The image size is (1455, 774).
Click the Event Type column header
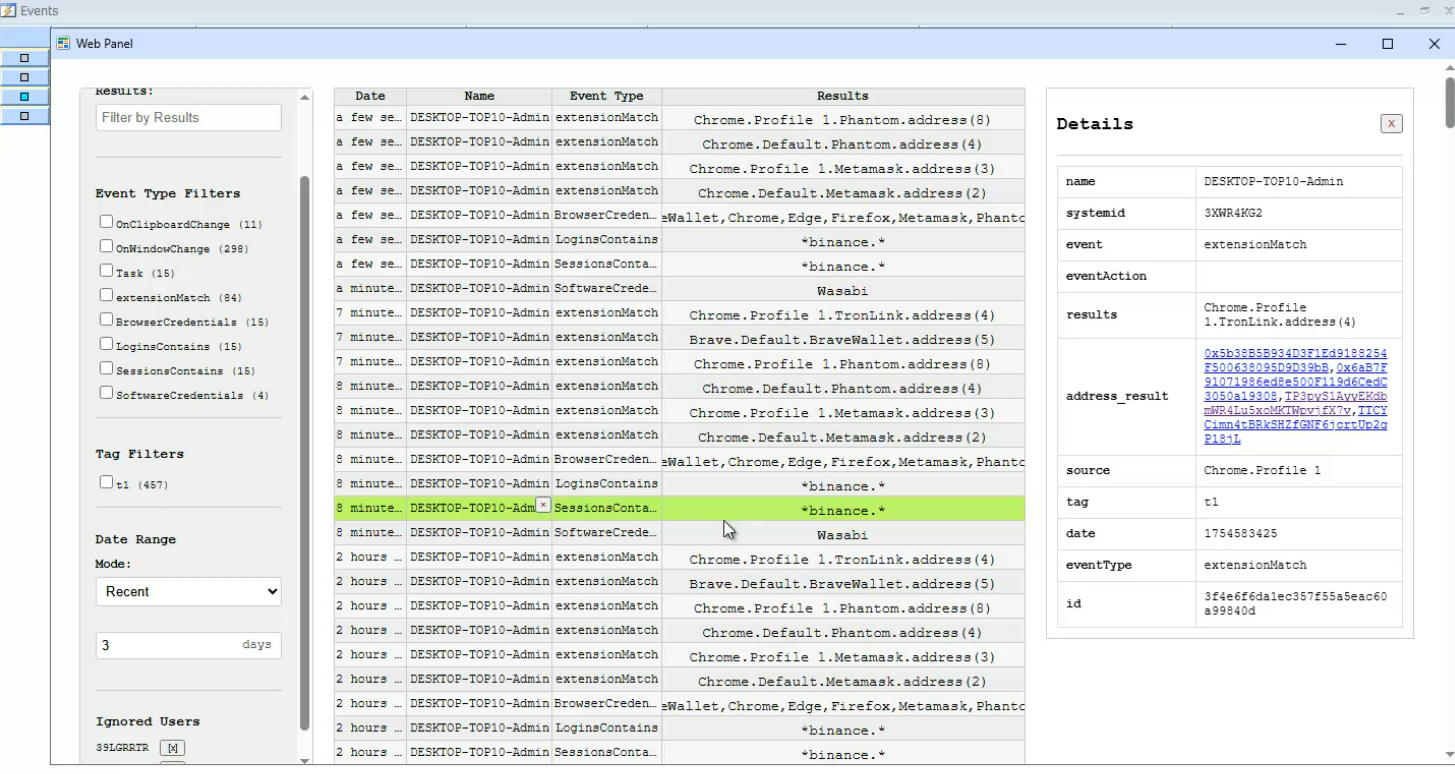[x=607, y=96]
